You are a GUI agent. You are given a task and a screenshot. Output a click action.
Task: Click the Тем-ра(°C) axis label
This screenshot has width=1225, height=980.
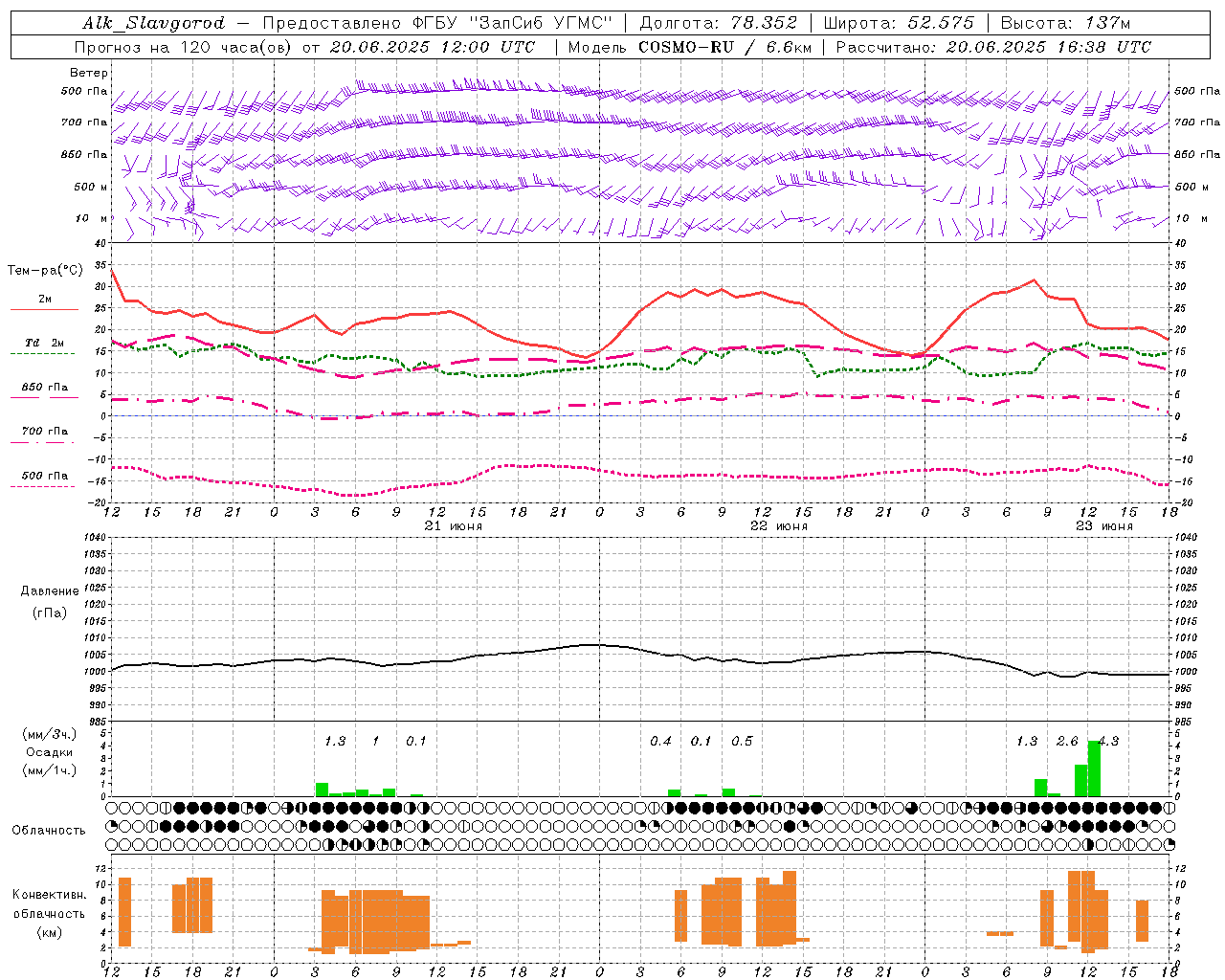click(x=45, y=271)
